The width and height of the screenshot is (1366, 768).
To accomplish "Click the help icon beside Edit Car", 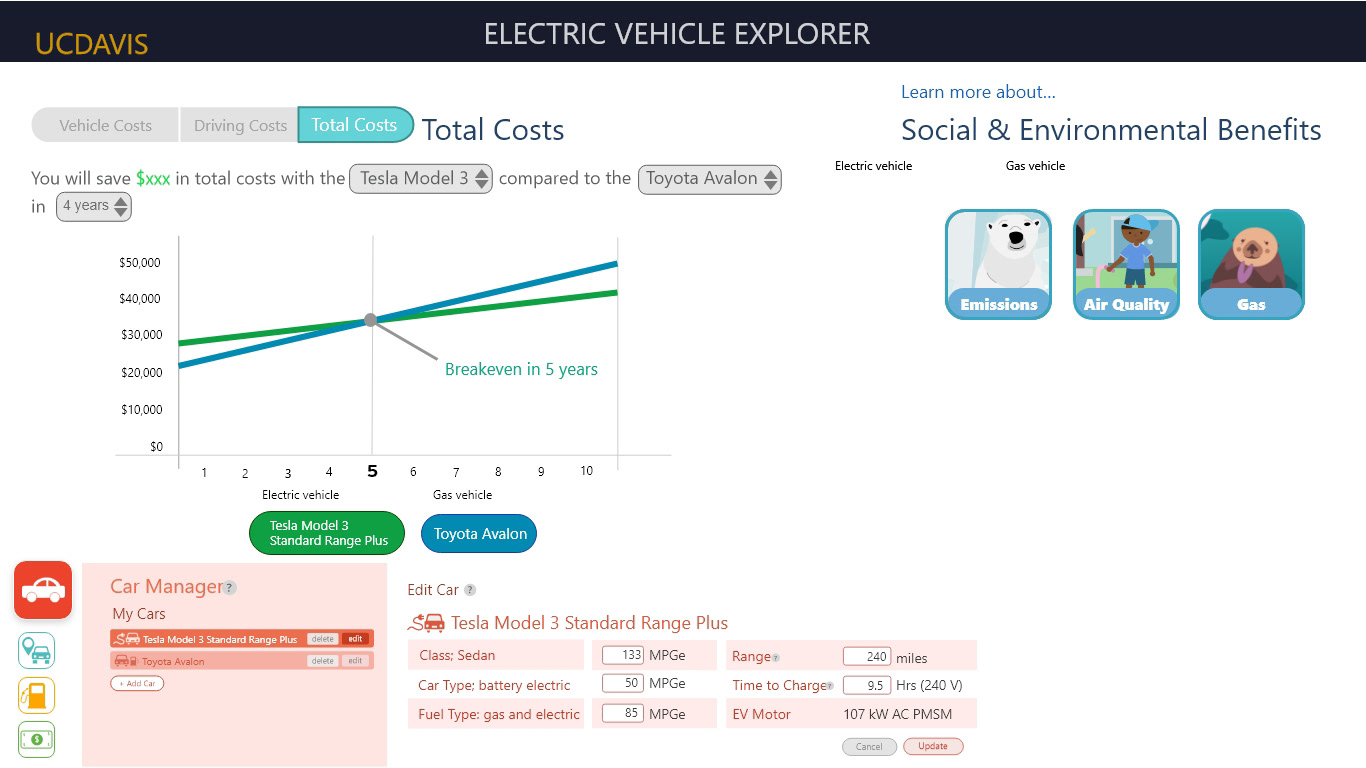I will click(470, 590).
